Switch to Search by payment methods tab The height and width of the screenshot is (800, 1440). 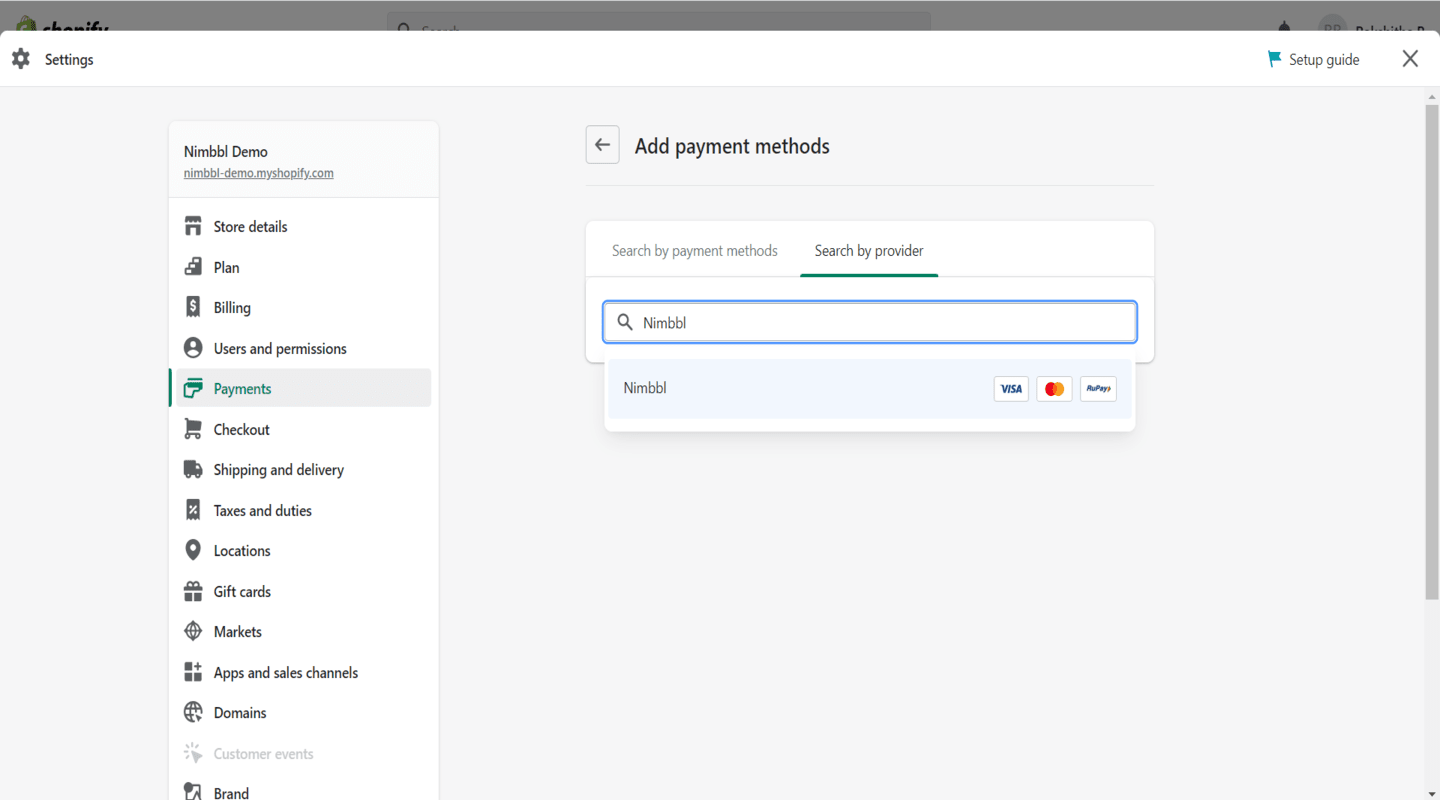694,250
